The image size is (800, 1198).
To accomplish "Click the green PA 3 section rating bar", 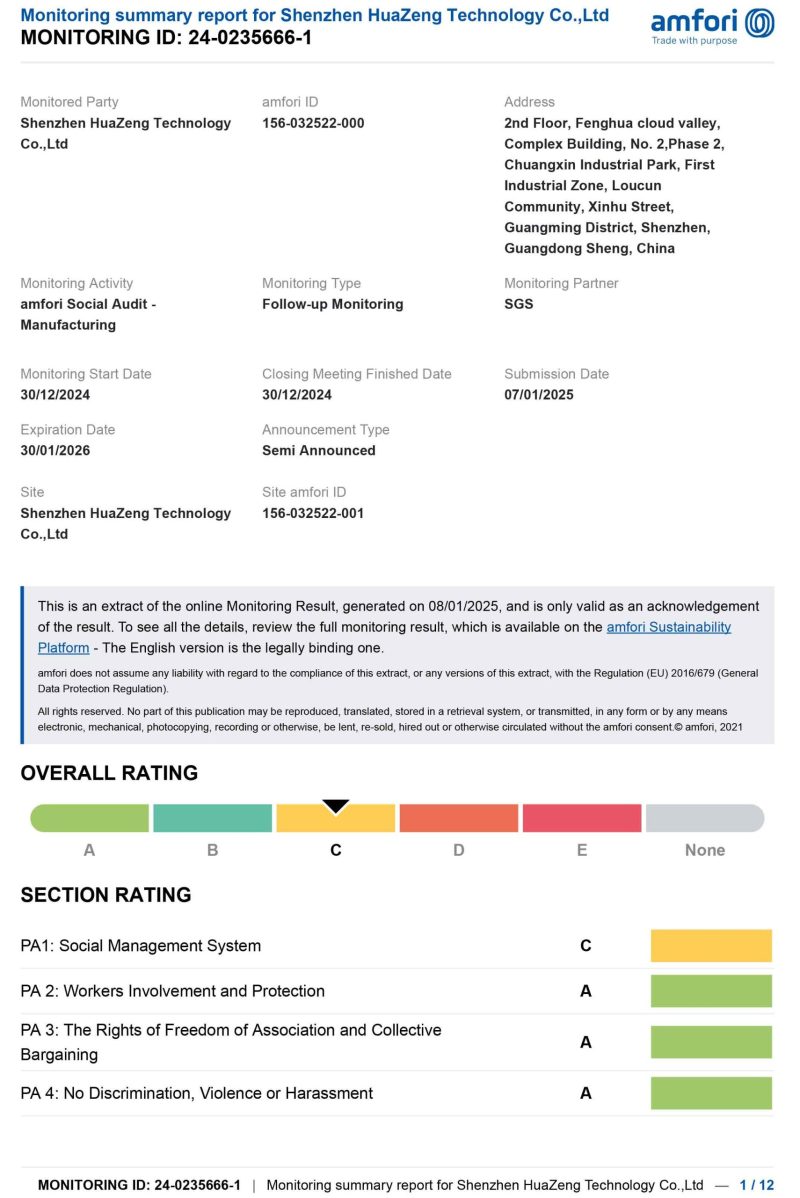I will [711, 1042].
